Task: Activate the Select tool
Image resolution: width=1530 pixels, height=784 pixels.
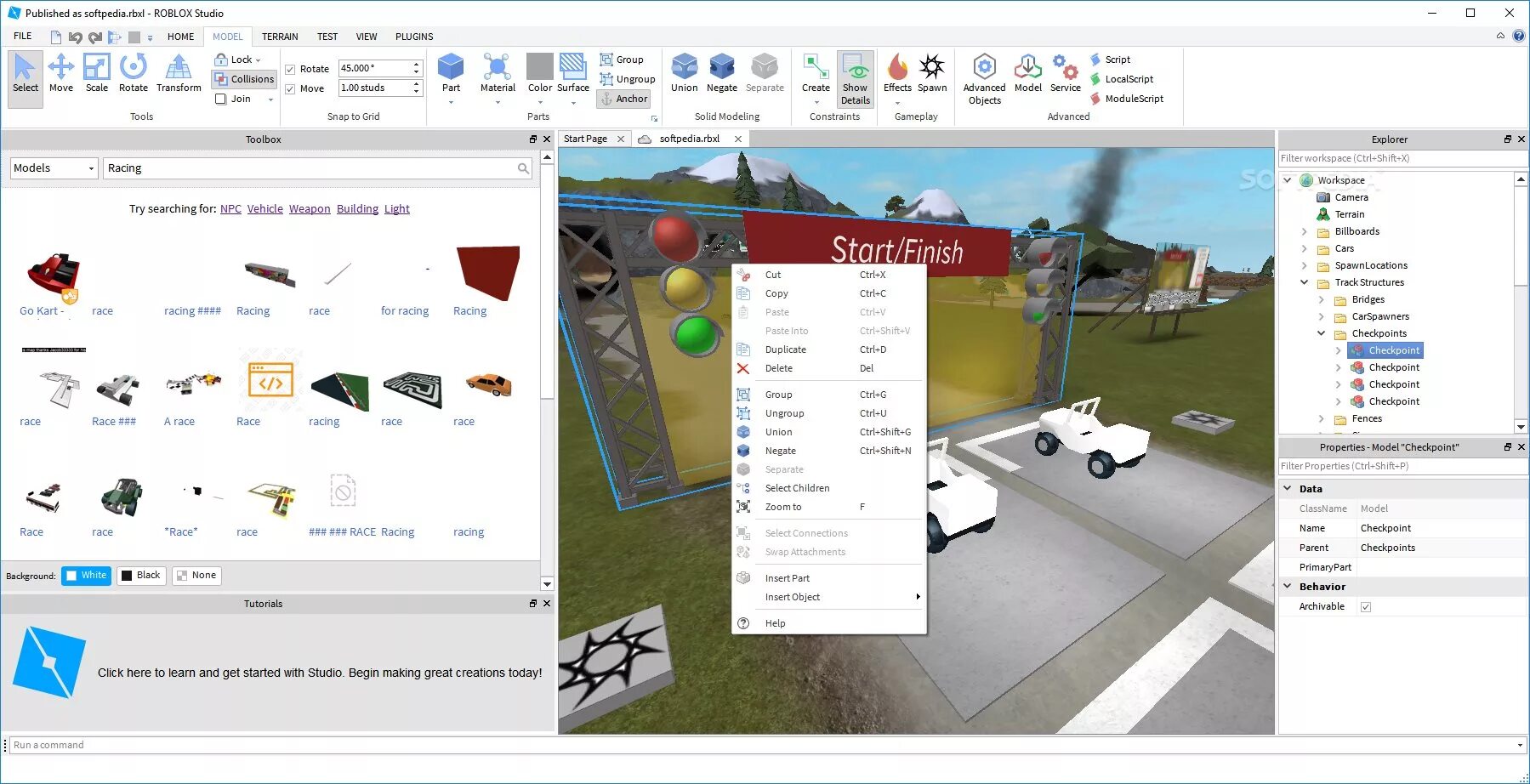Action: click(x=26, y=78)
